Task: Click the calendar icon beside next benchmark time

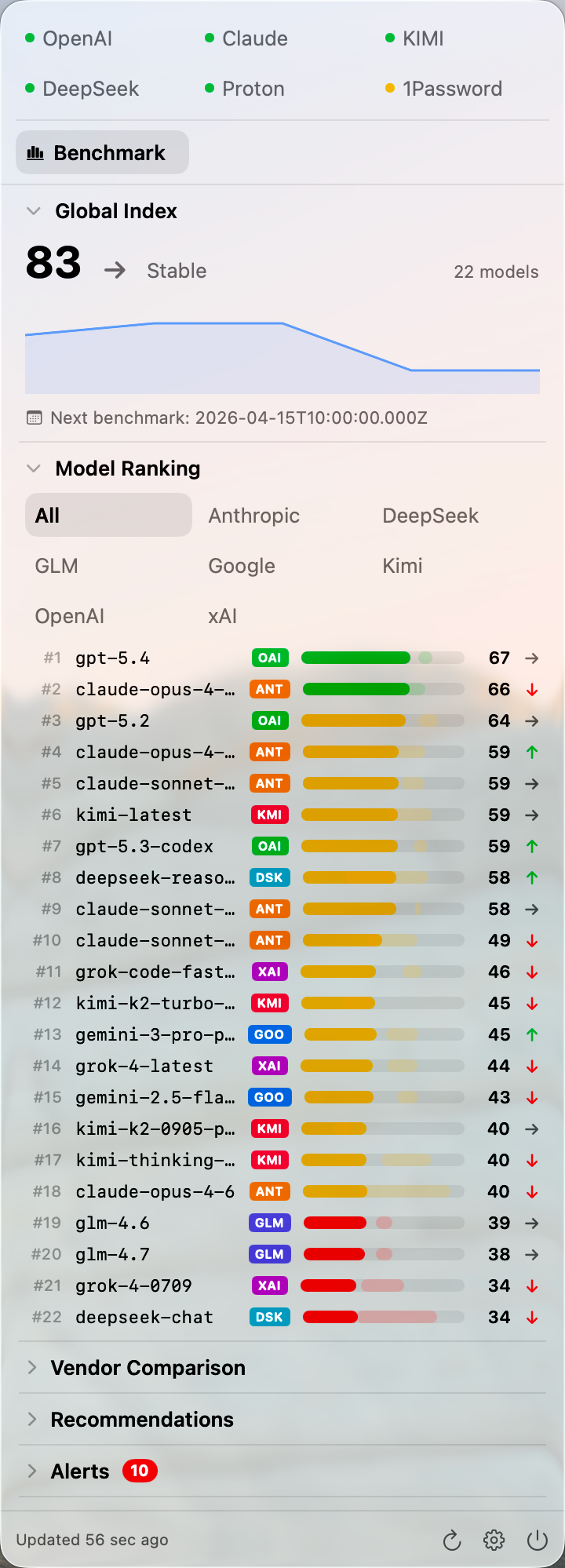Action: [33, 418]
